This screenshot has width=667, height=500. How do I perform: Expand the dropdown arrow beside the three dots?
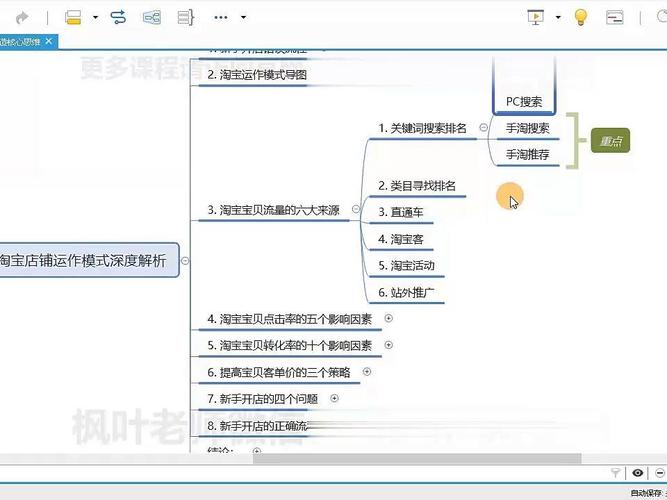(243, 17)
